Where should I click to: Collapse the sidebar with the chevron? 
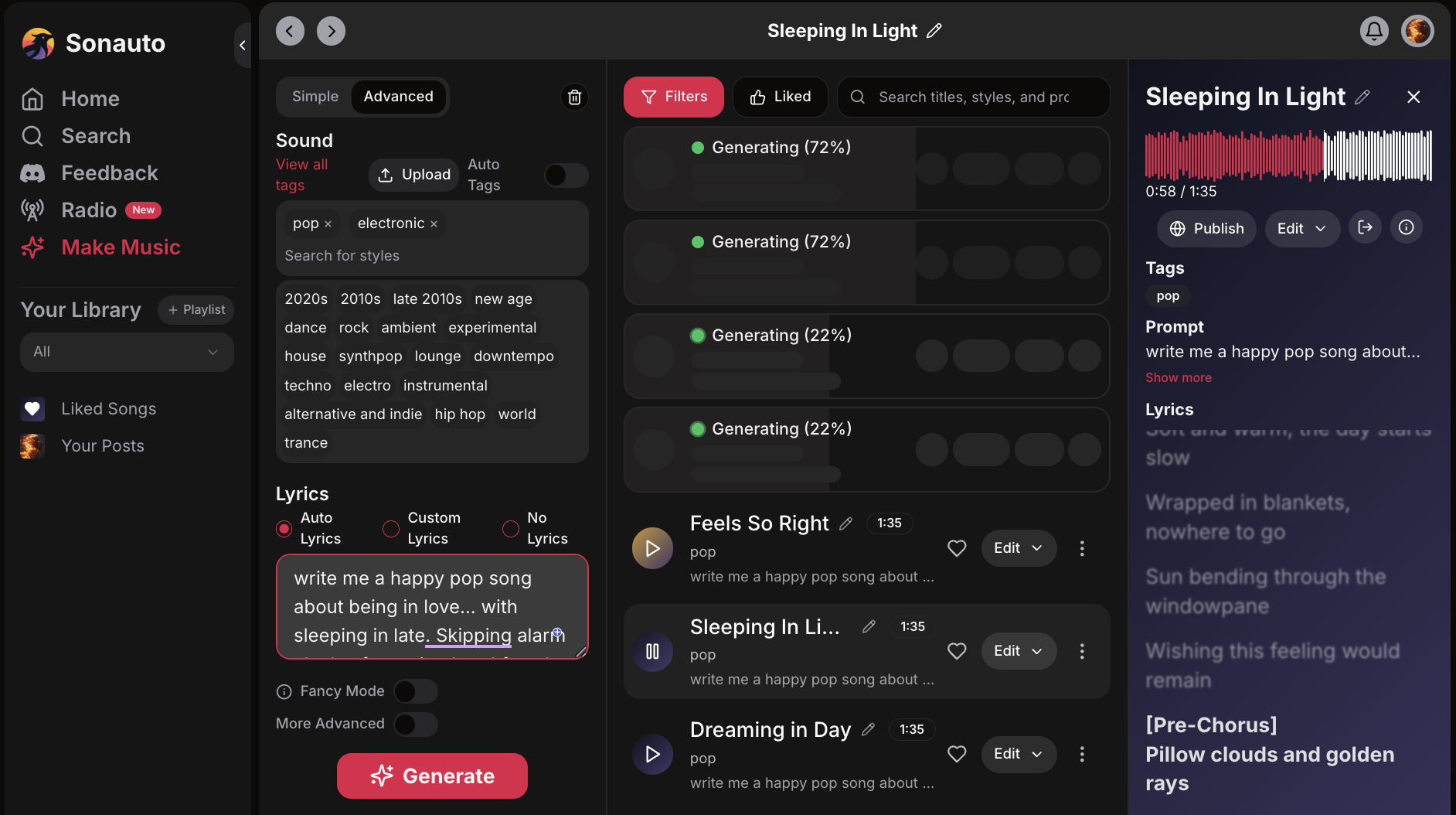[x=243, y=45]
